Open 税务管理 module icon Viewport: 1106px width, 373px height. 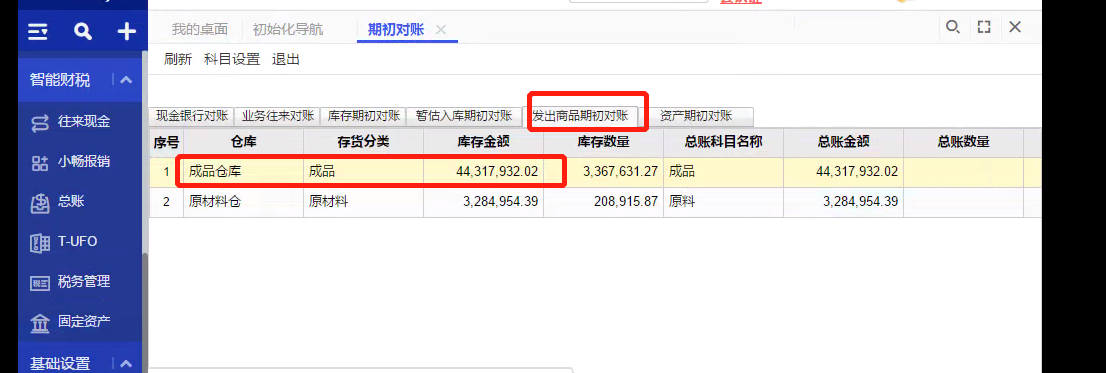tap(40, 283)
